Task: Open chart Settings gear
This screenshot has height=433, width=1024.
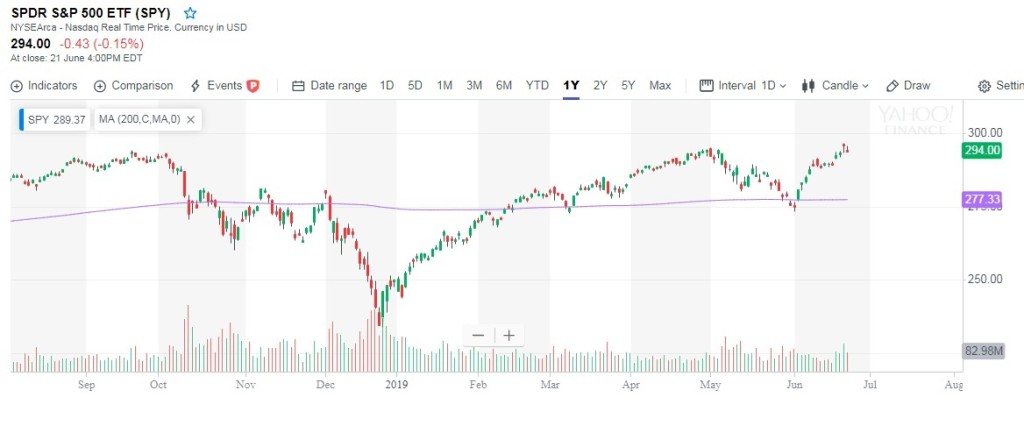Action: pos(984,86)
